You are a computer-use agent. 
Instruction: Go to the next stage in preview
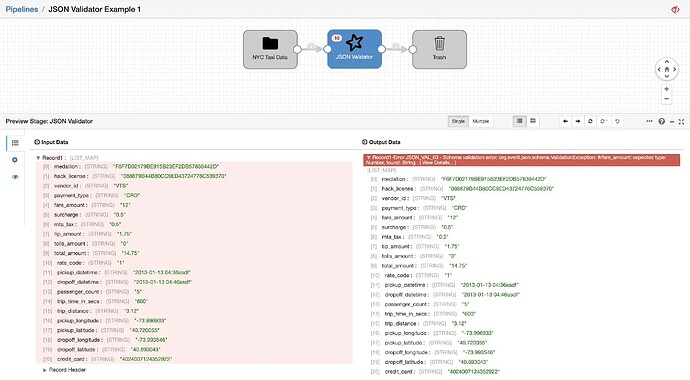[578, 121]
